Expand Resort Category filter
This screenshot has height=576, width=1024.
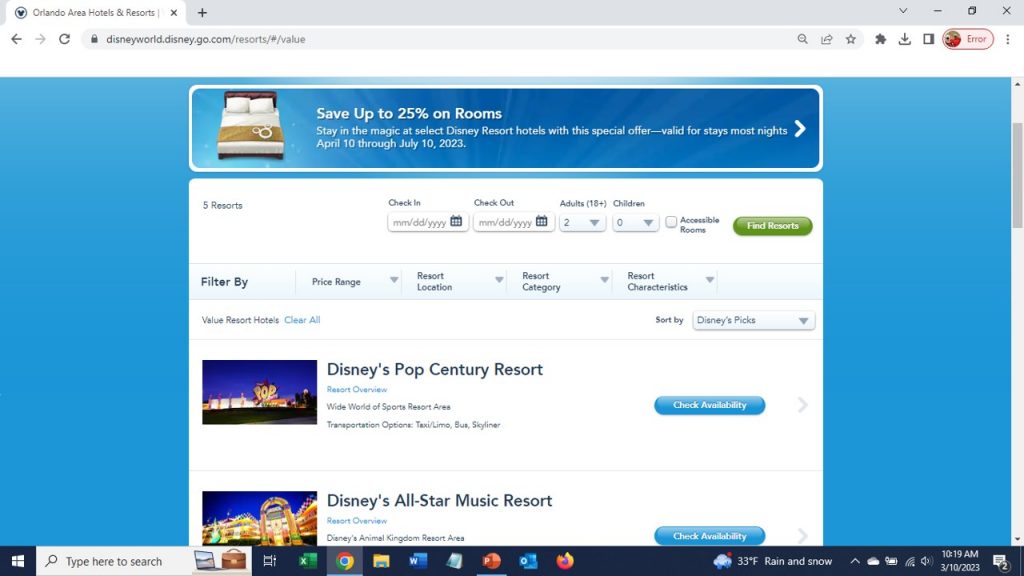pyautogui.click(x=565, y=281)
